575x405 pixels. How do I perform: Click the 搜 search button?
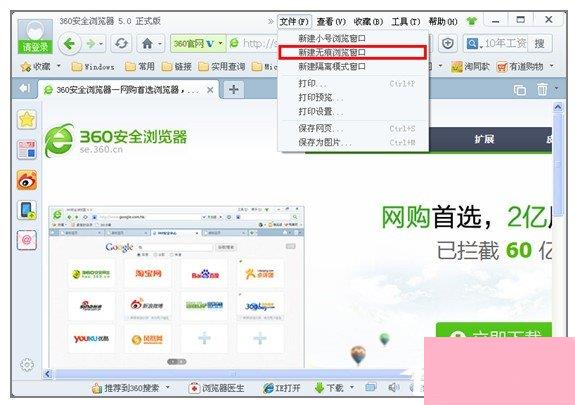[x=539, y=44]
